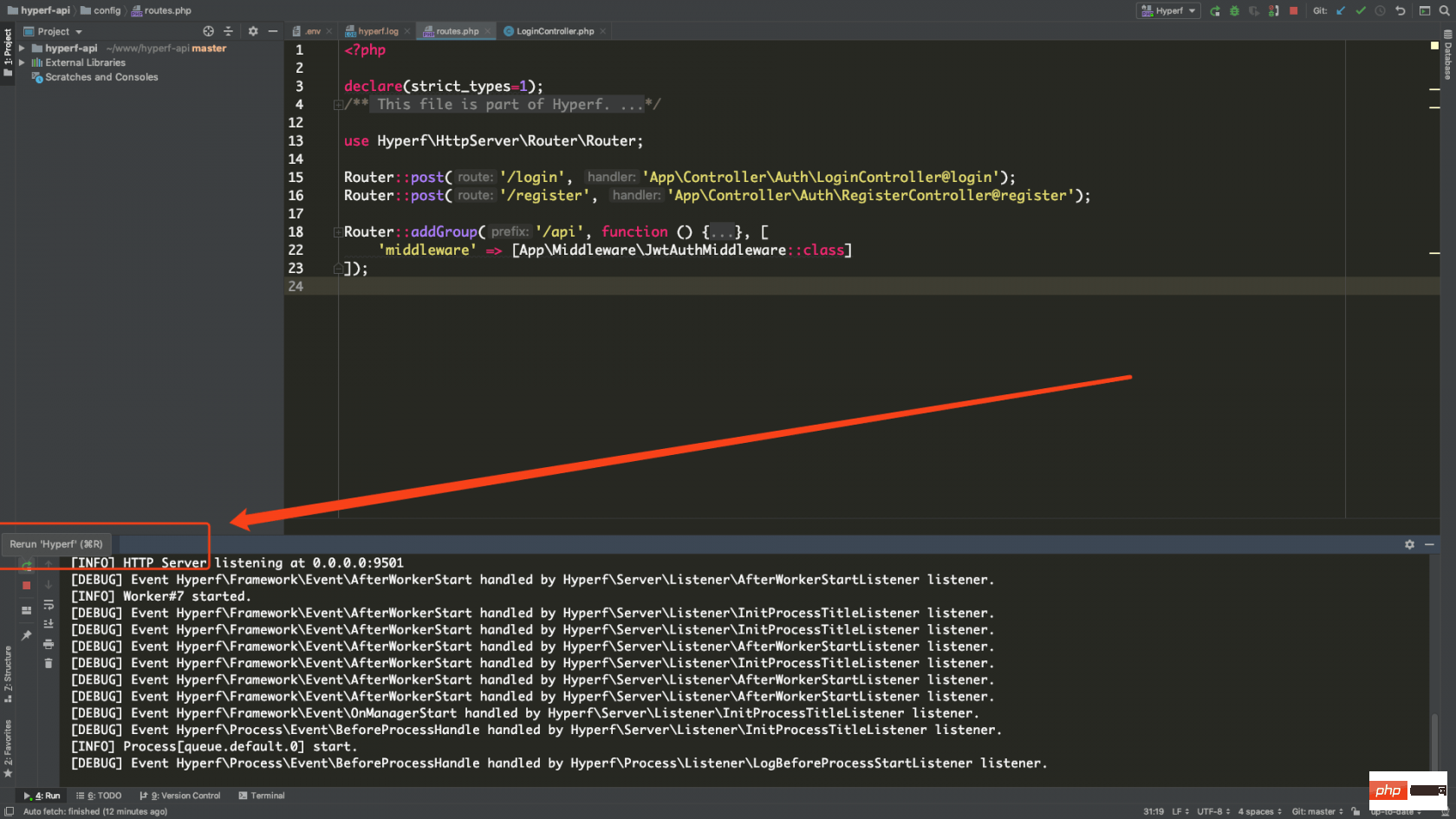The height and width of the screenshot is (819, 1456).
Task: Open Search Everywhere magnifier
Action: pyautogui.click(x=1445, y=11)
